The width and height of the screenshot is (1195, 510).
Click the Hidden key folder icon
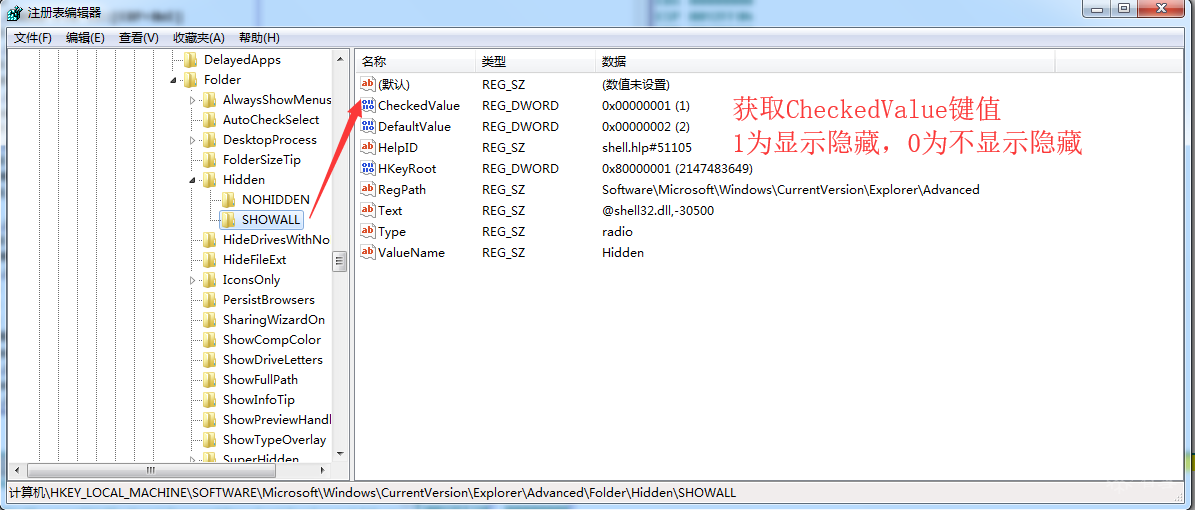pyautogui.click(x=210, y=180)
